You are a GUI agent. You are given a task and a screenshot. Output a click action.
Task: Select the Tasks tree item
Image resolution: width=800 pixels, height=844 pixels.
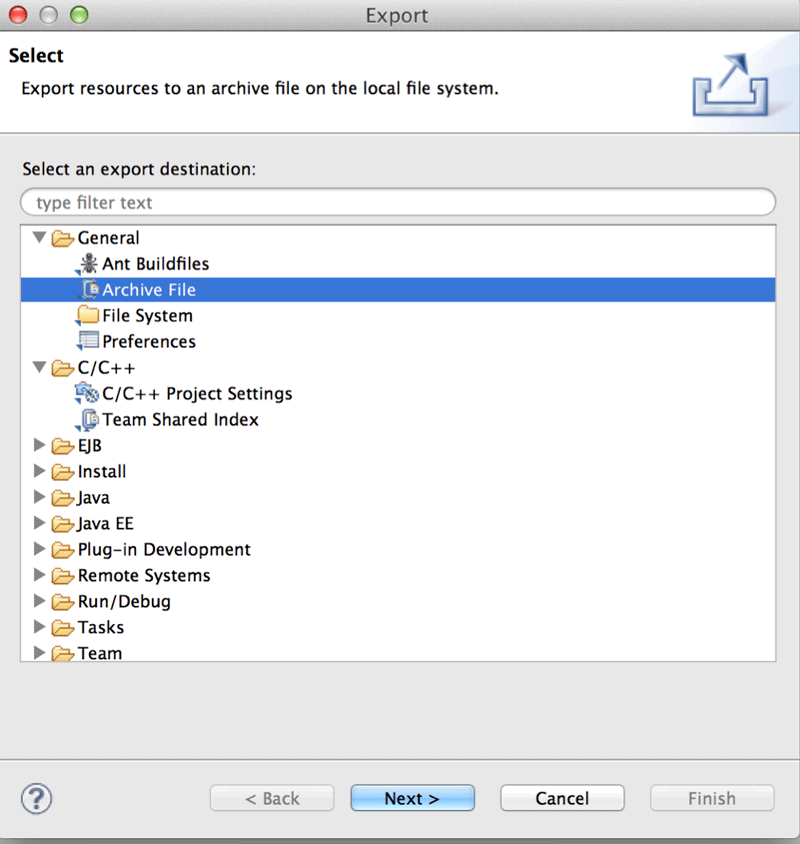tap(101, 628)
